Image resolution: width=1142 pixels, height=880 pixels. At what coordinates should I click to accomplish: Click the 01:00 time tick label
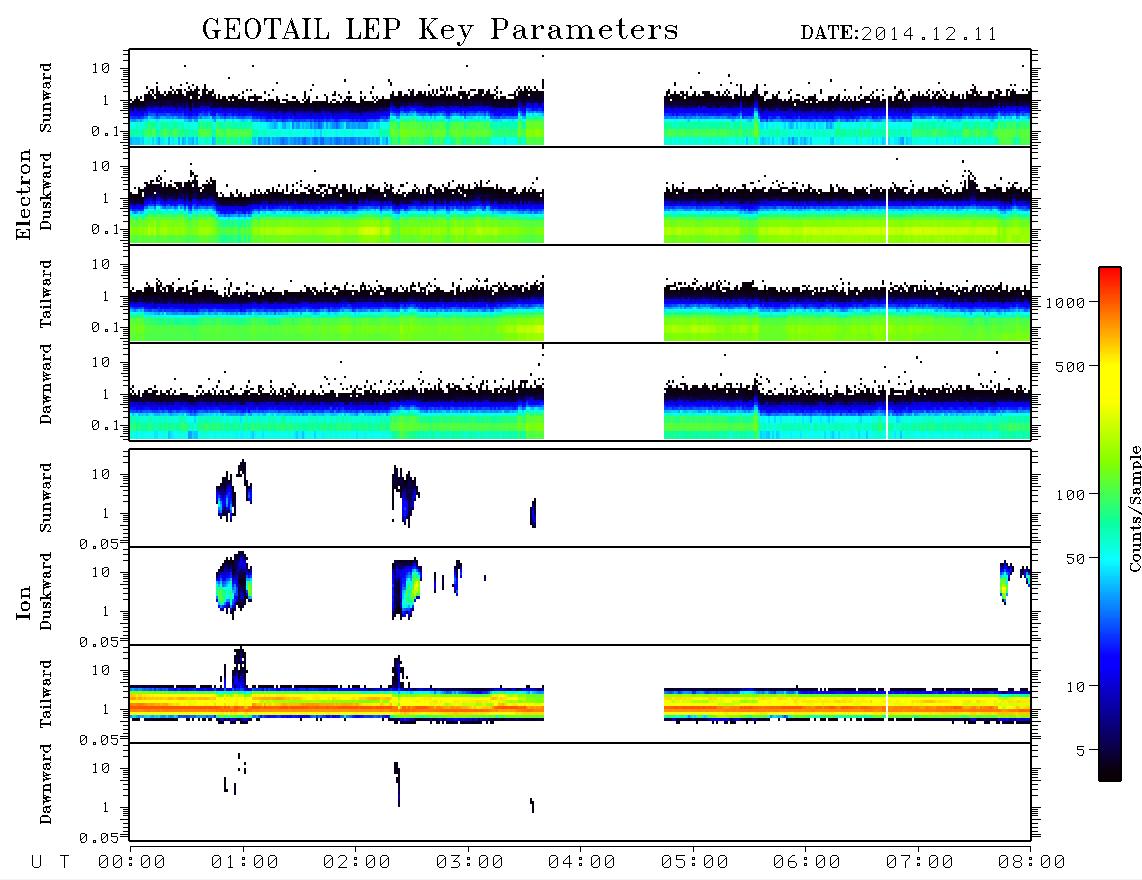[x=244, y=862]
